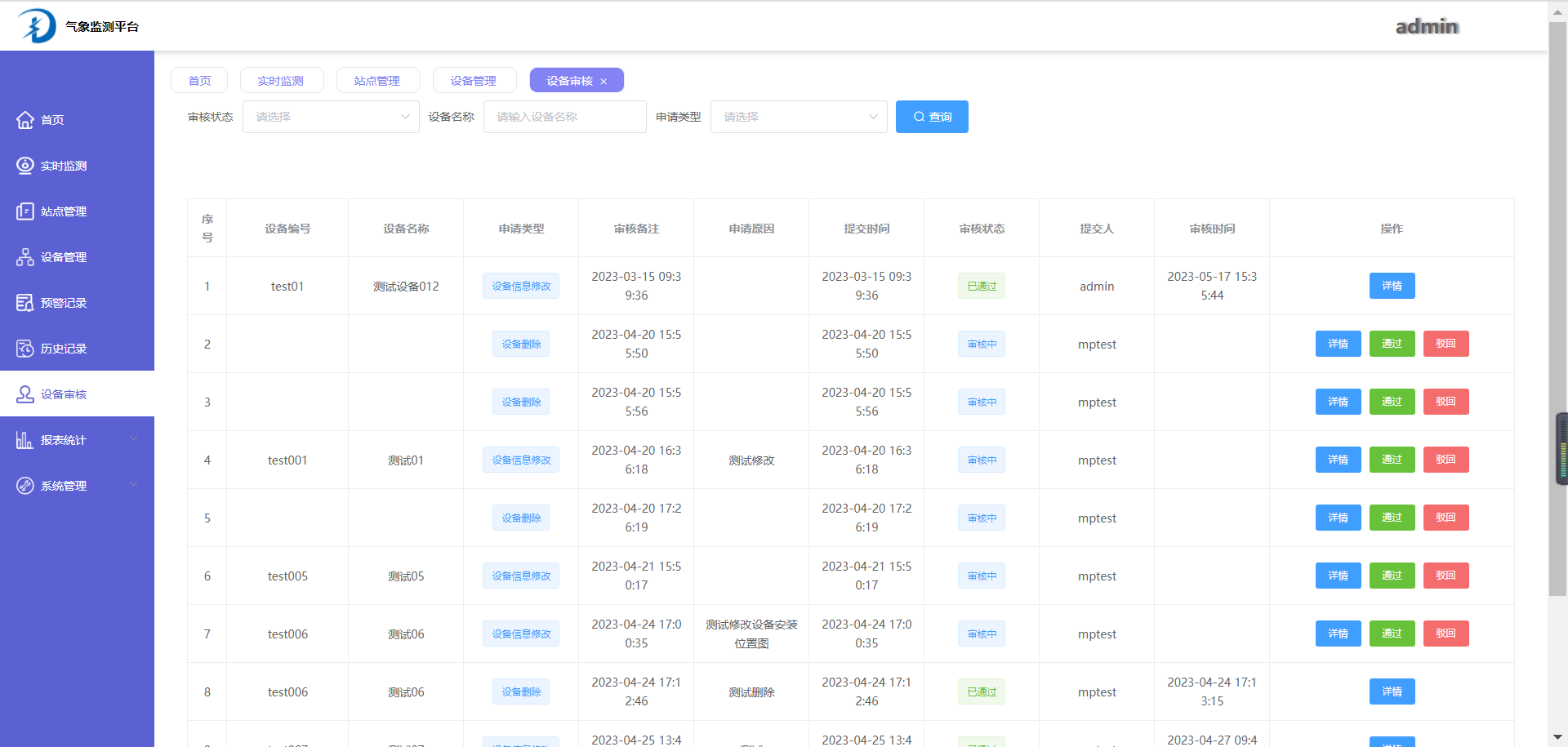Click 通过 for row 3
The height and width of the screenshot is (747, 1568).
1392,402
